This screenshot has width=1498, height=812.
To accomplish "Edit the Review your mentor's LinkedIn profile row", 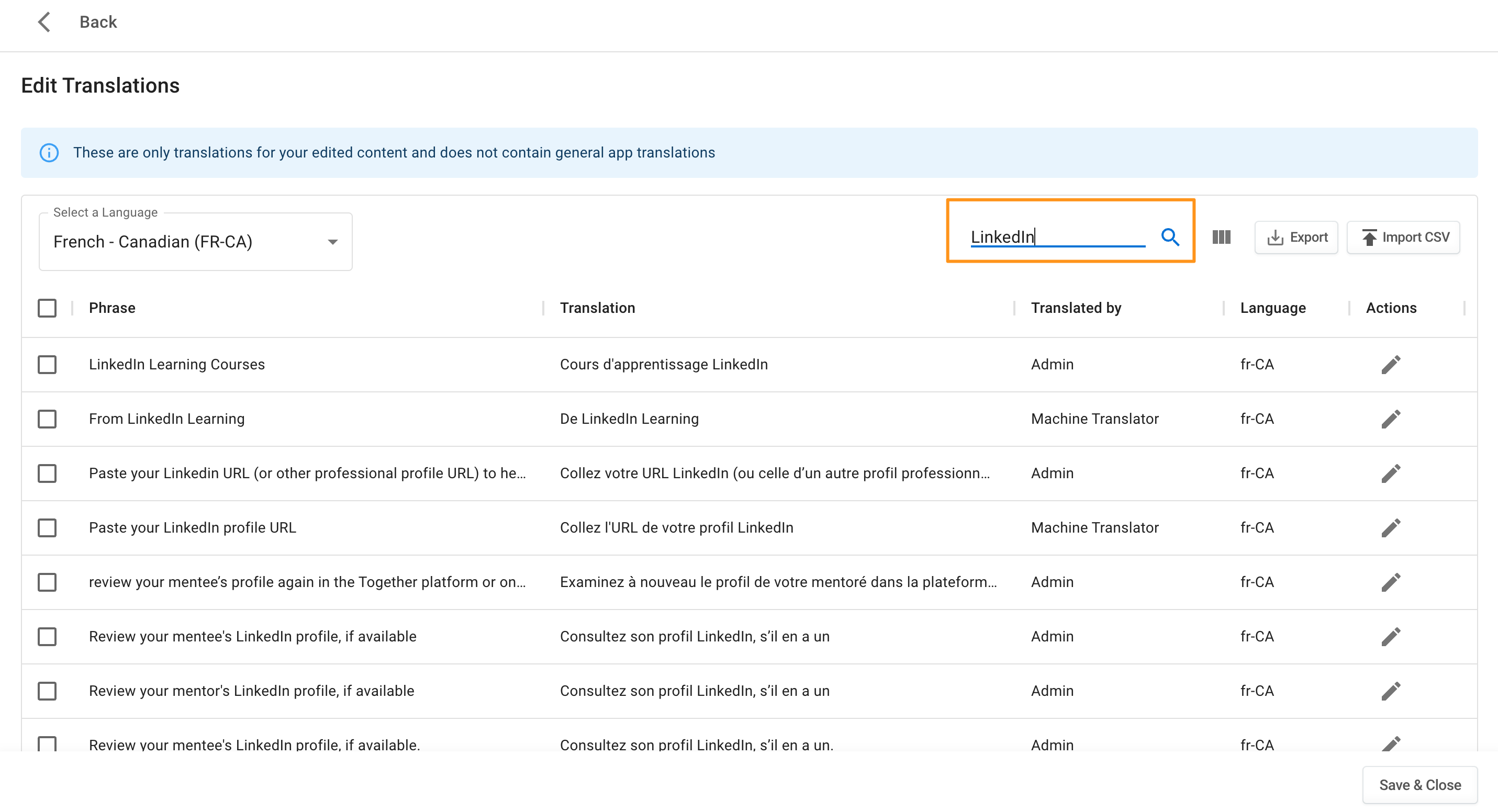I will [1390, 691].
